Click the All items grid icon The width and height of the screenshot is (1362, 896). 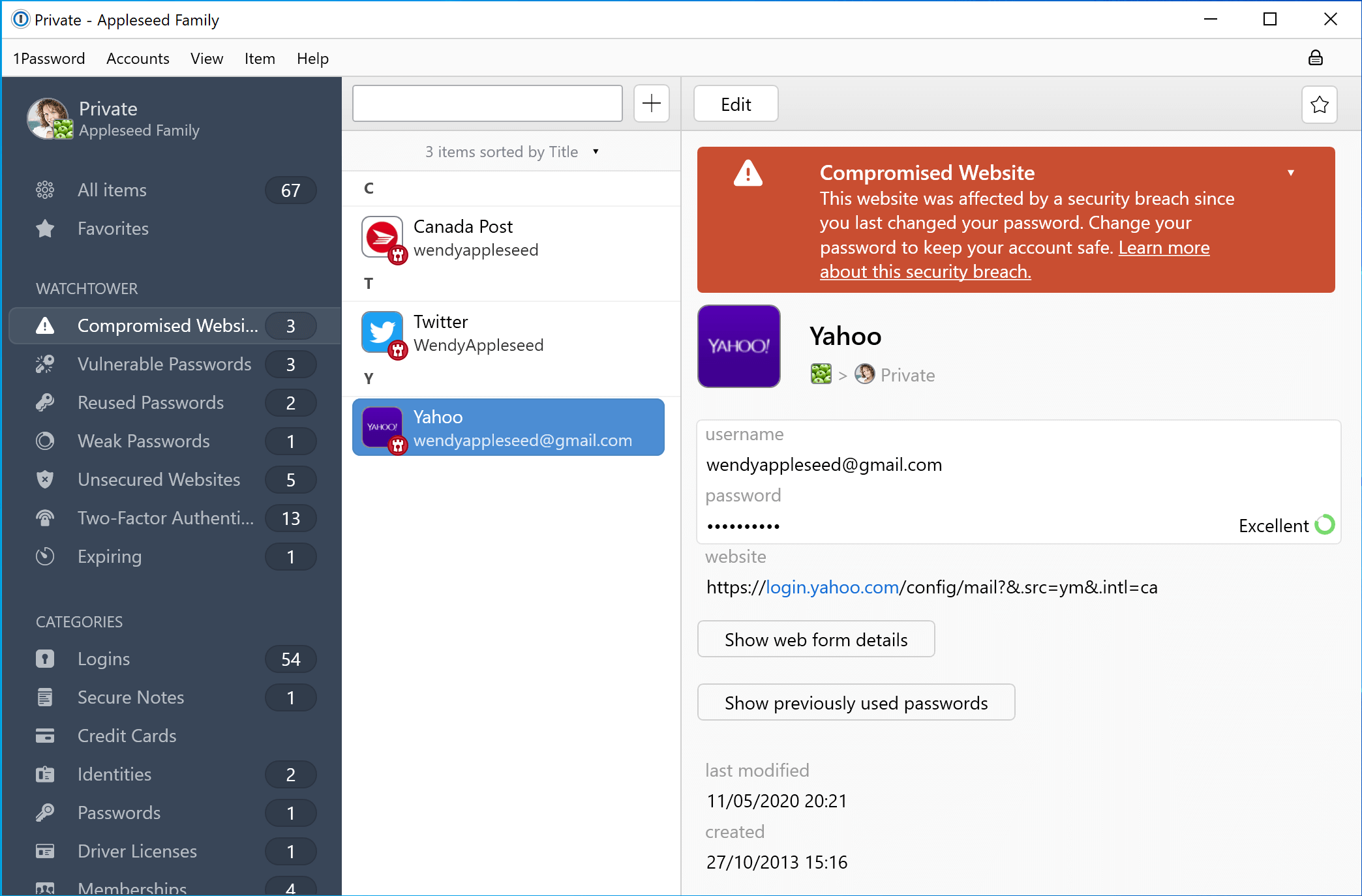[x=45, y=190]
